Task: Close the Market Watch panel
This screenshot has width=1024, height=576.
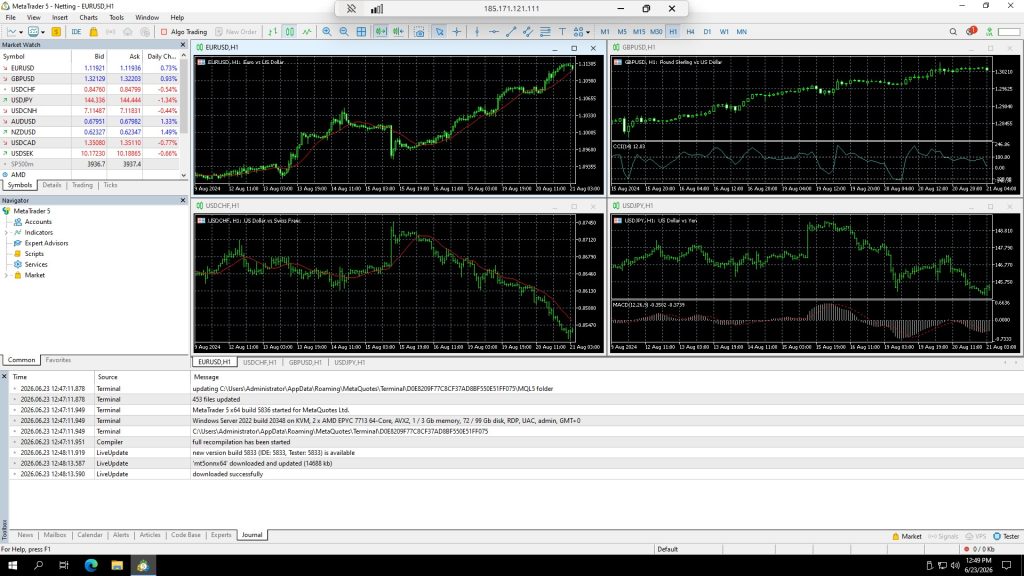Action: [x=183, y=45]
